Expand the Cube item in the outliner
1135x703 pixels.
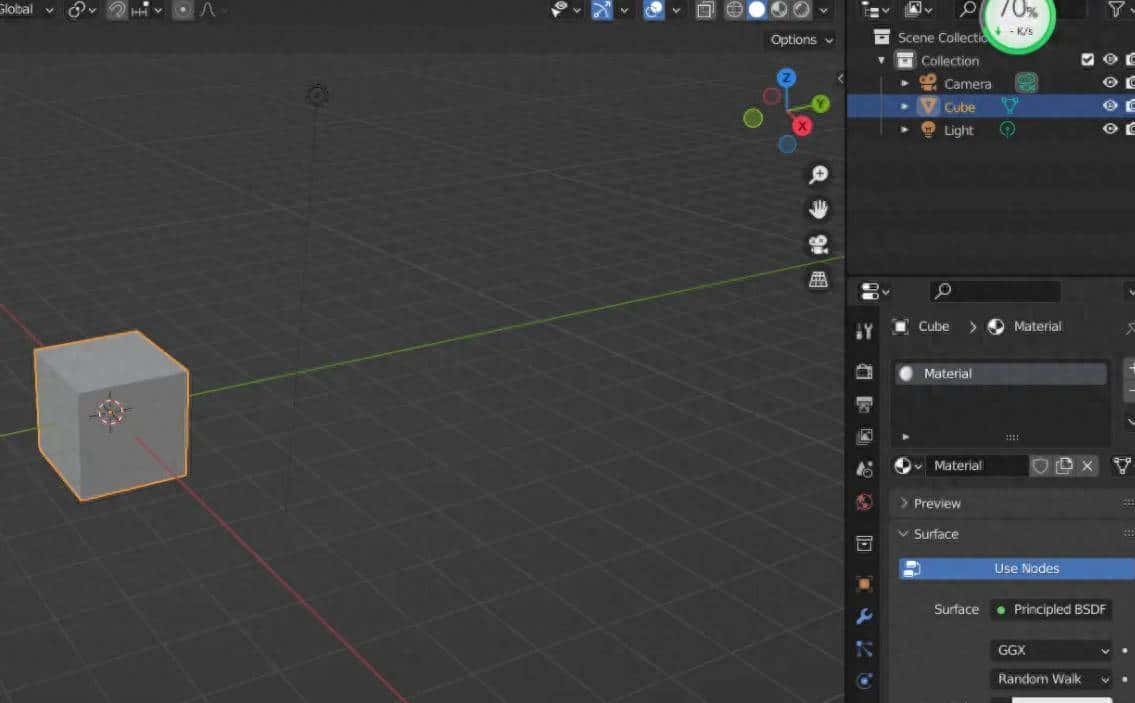pyautogui.click(x=905, y=106)
